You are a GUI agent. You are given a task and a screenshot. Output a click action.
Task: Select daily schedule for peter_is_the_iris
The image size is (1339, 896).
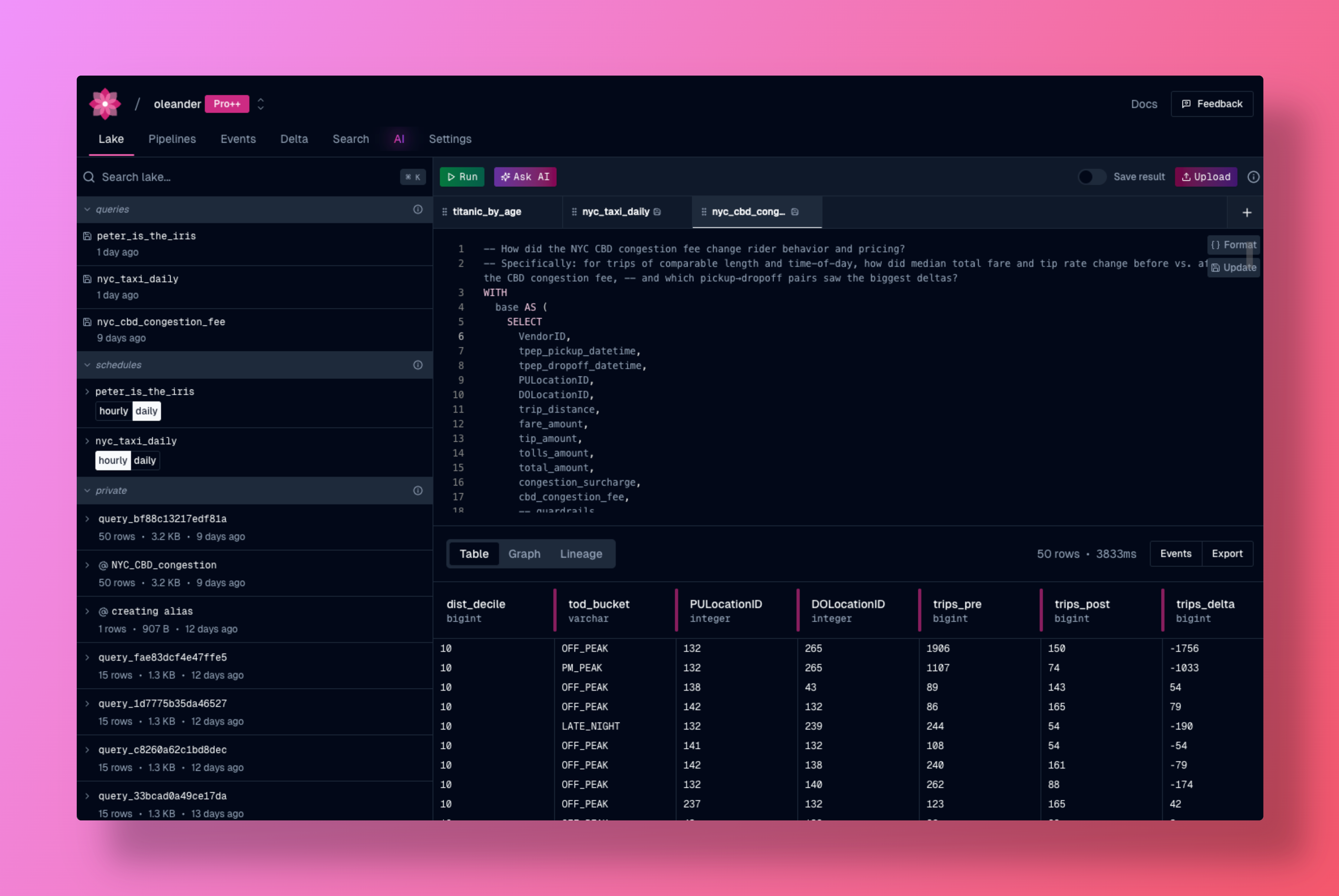pyautogui.click(x=146, y=411)
